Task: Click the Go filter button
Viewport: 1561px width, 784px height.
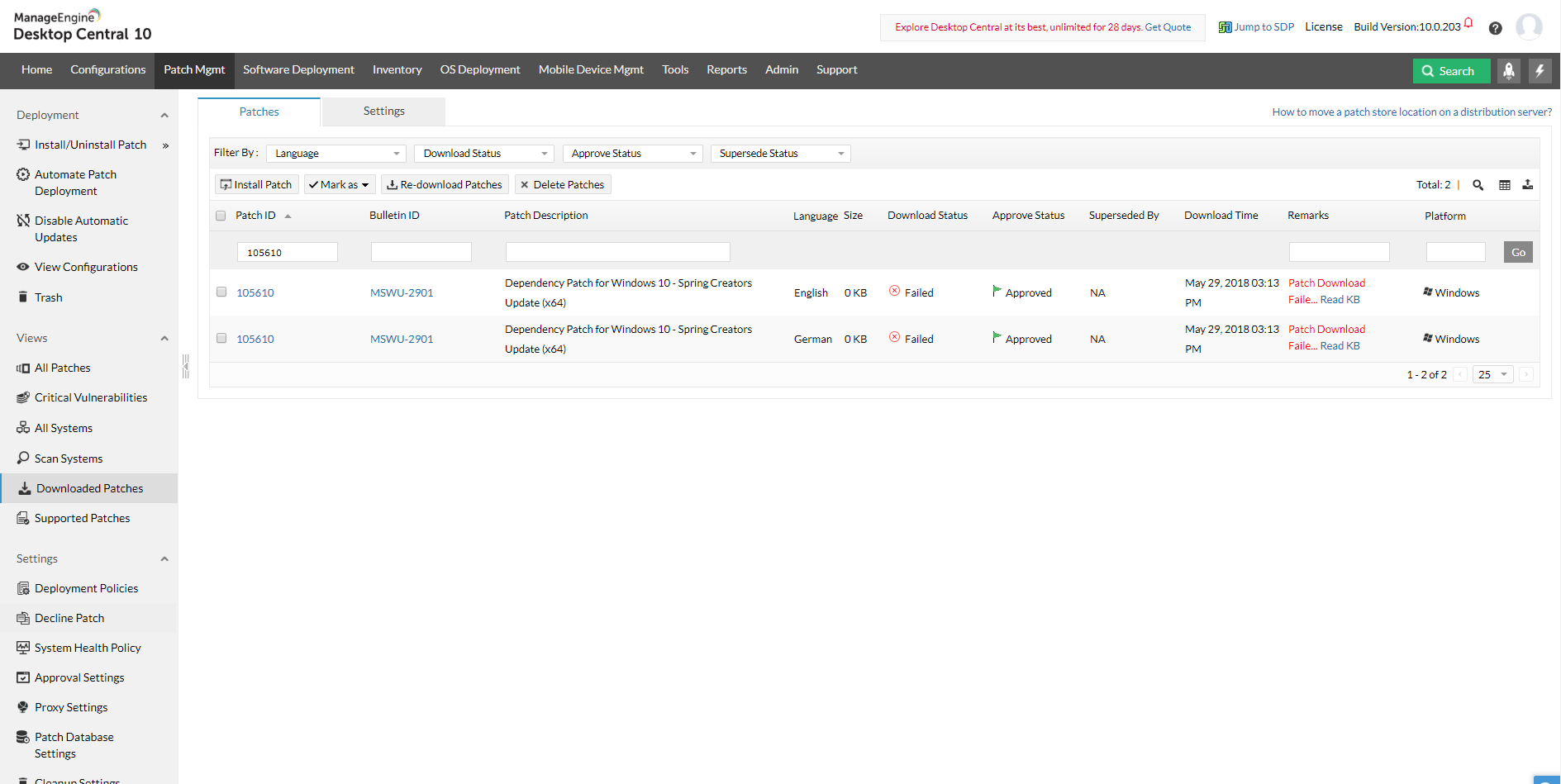Action: tap(1518, 252)
